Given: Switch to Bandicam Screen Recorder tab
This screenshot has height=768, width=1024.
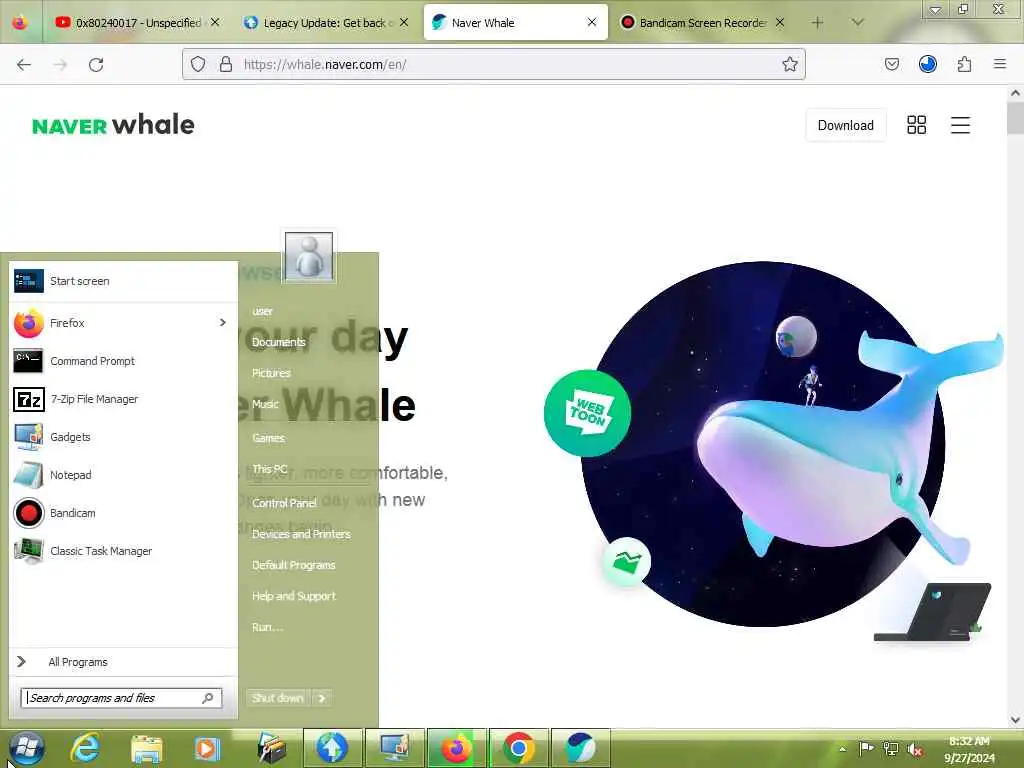Looking at the screenshot, I should click(702, 22).
